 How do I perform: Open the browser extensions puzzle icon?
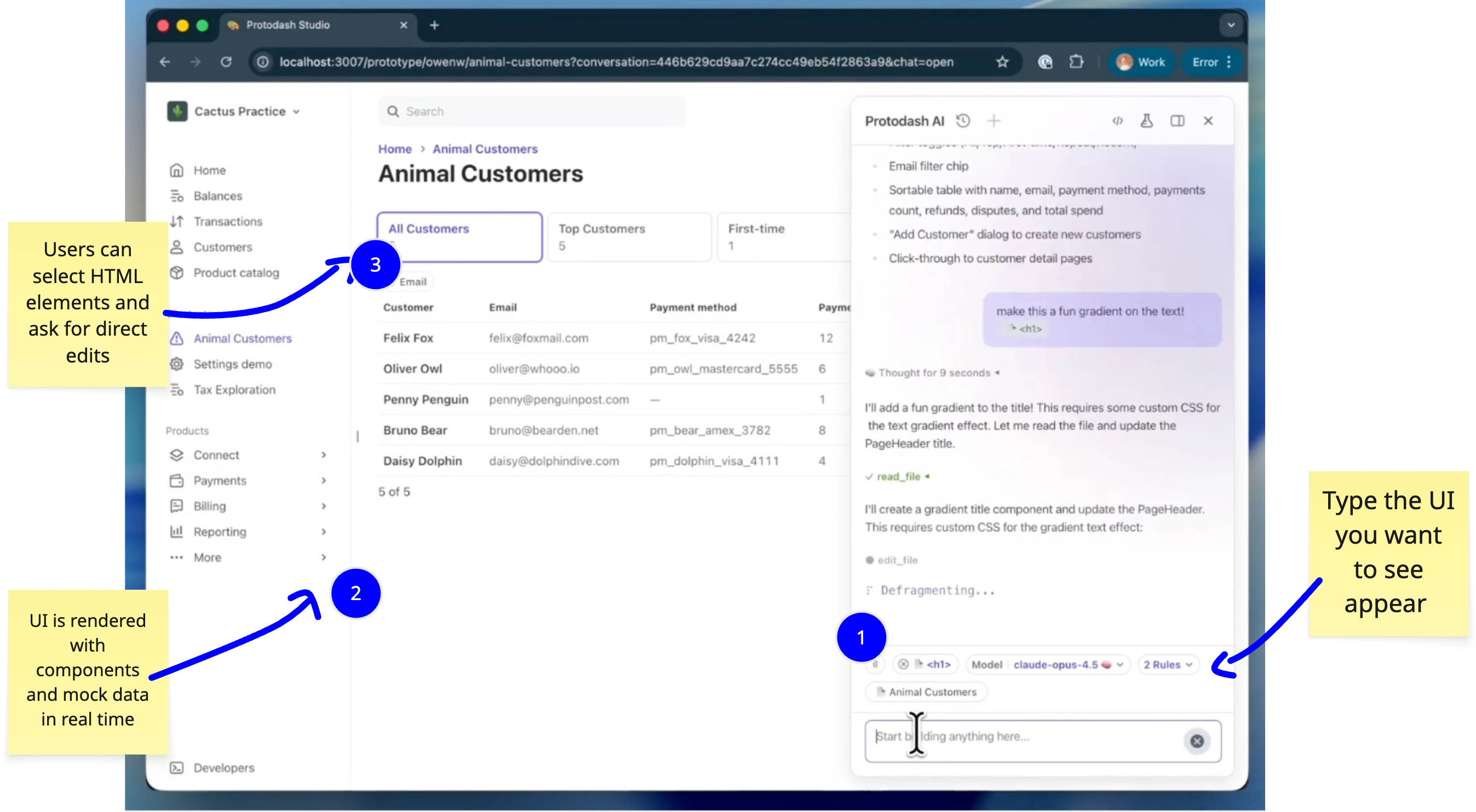point(1076,62)
